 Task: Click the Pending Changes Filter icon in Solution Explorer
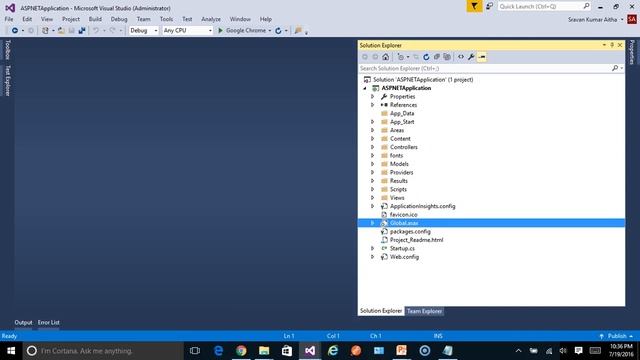(400, 57)
